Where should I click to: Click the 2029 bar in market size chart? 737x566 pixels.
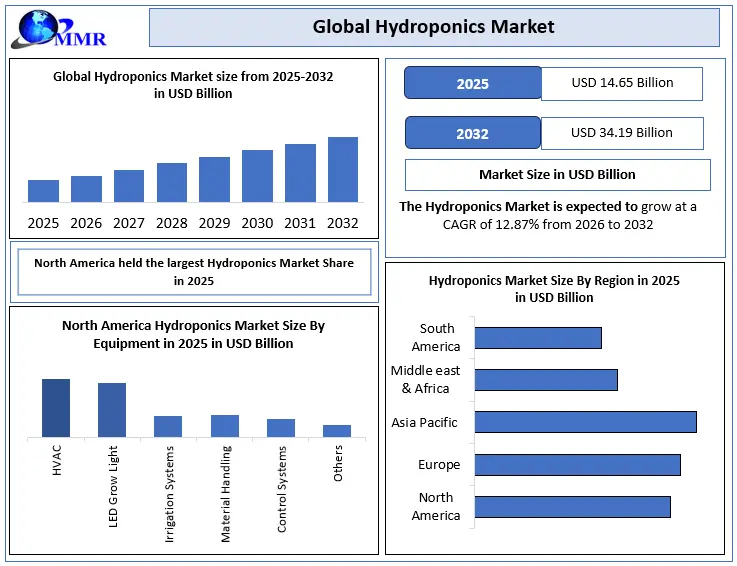click(x=214, y=180)
